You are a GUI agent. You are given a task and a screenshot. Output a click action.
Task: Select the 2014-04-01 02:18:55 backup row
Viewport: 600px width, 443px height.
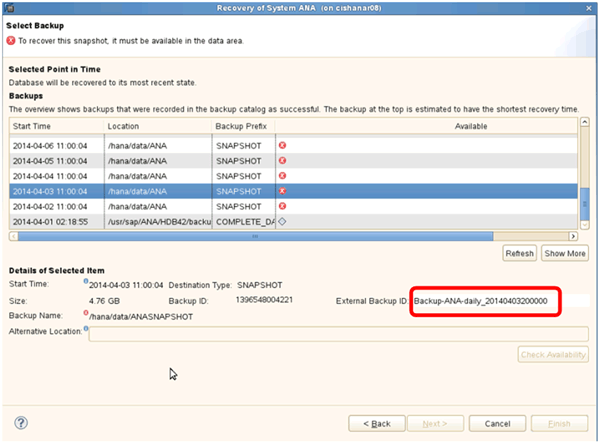coord(55,220)
